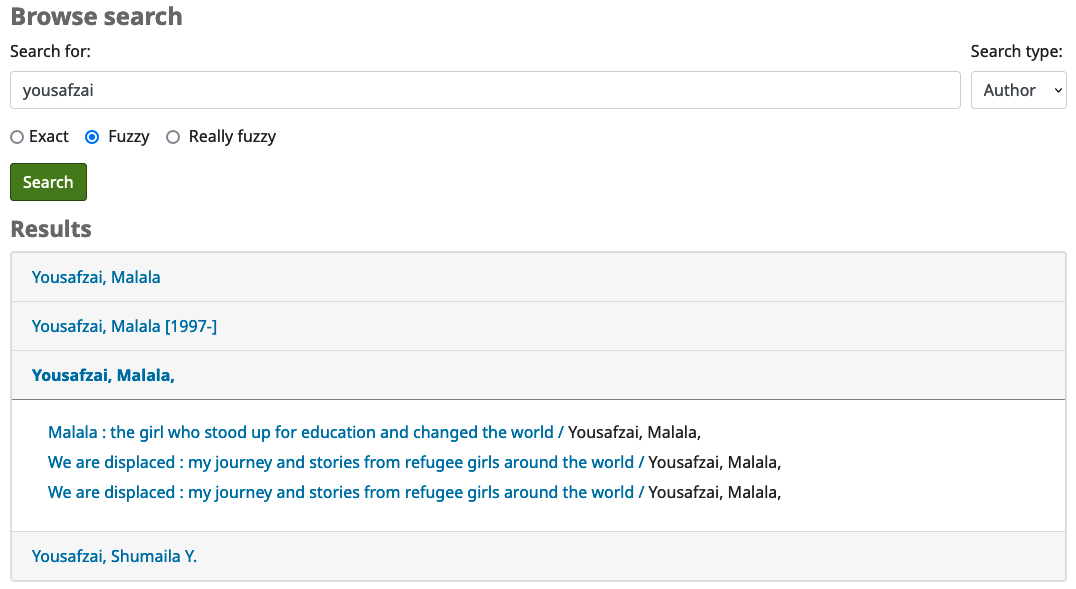1076x589 pixels.
Task: Select the Exact search radio button
Action: click(x=16, y=137)
